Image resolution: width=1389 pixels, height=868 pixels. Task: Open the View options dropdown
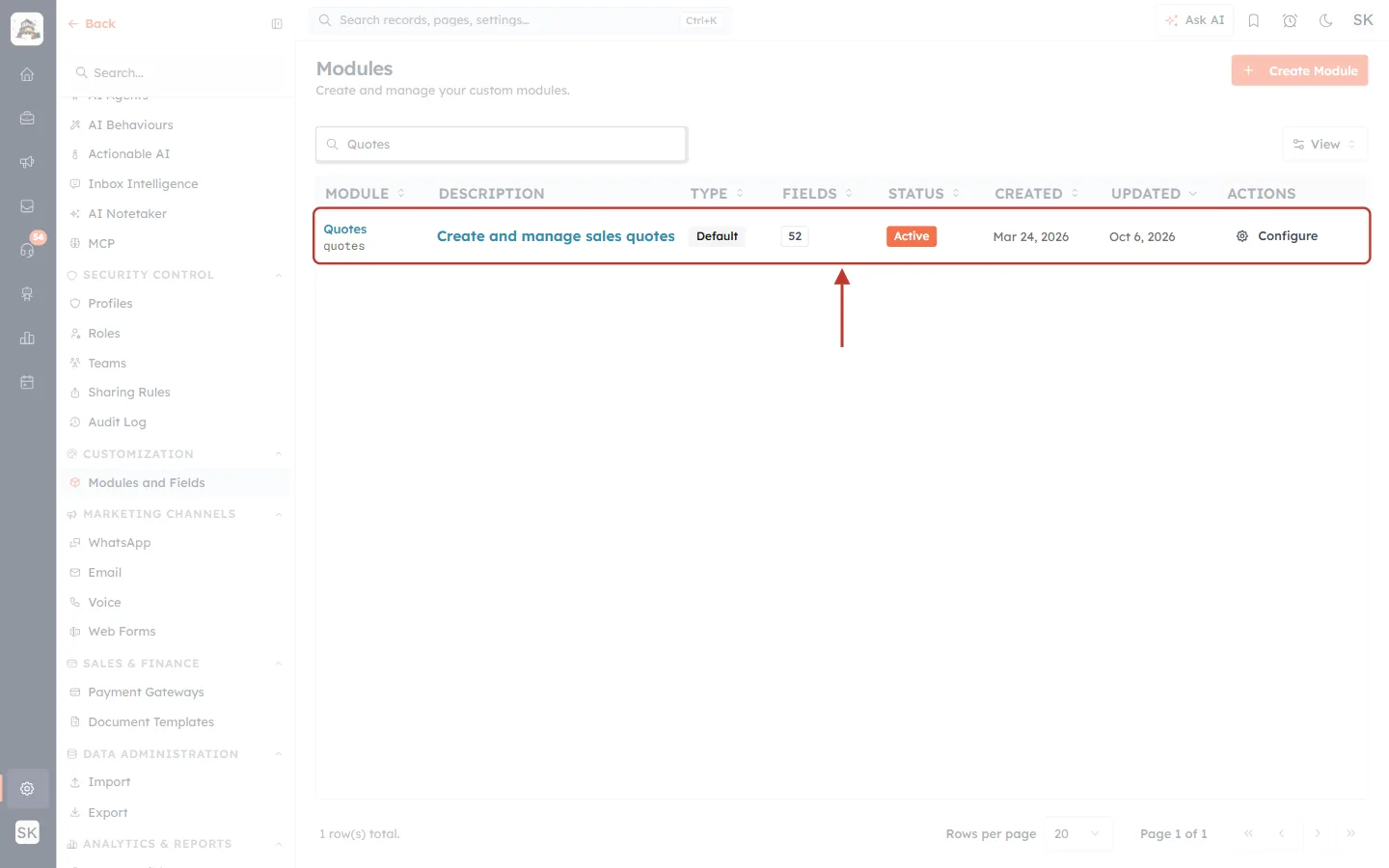[1324, 145]
